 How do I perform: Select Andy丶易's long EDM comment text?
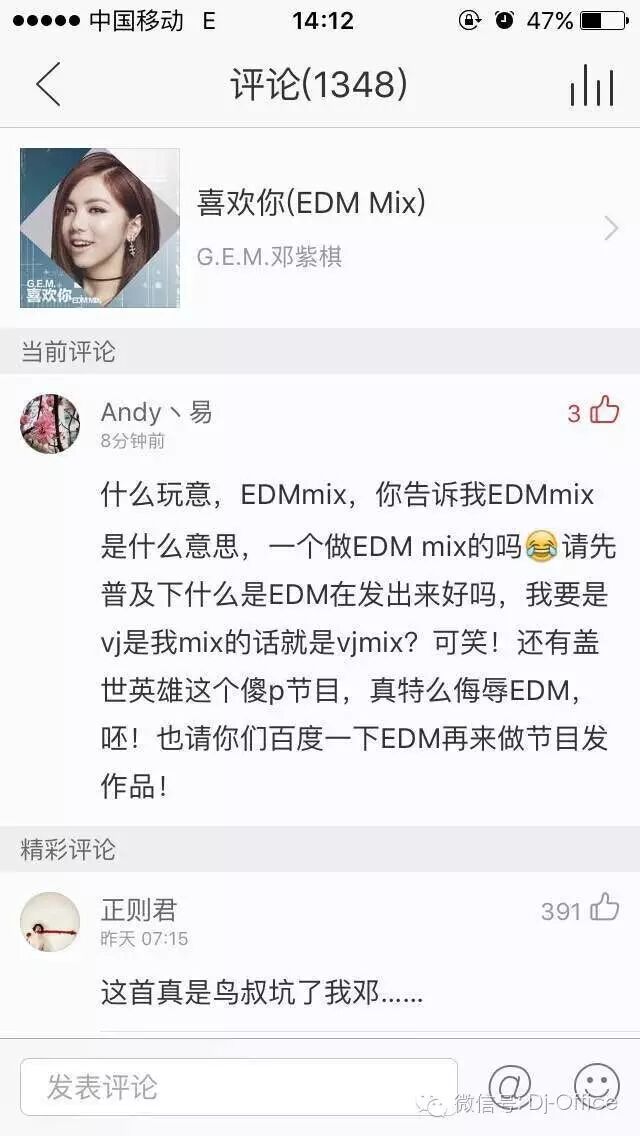tap(358, 641)
